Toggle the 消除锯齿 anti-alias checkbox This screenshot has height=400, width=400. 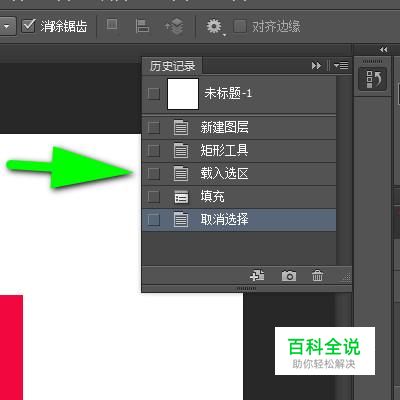(x=28, y=26)
